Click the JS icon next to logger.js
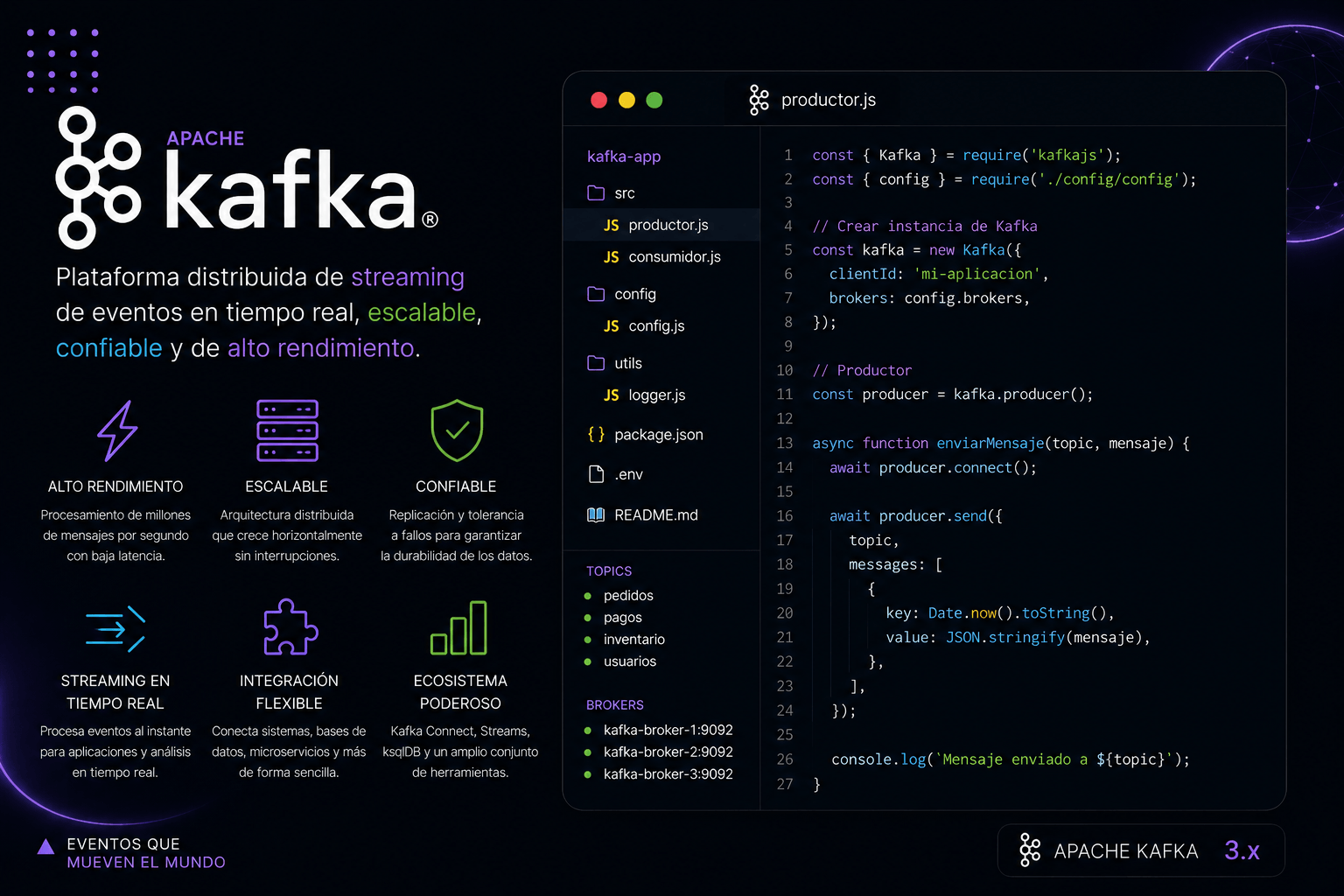Image resolution: width=1344 pixels, height=896 pixels. click(x=611, y=395)
